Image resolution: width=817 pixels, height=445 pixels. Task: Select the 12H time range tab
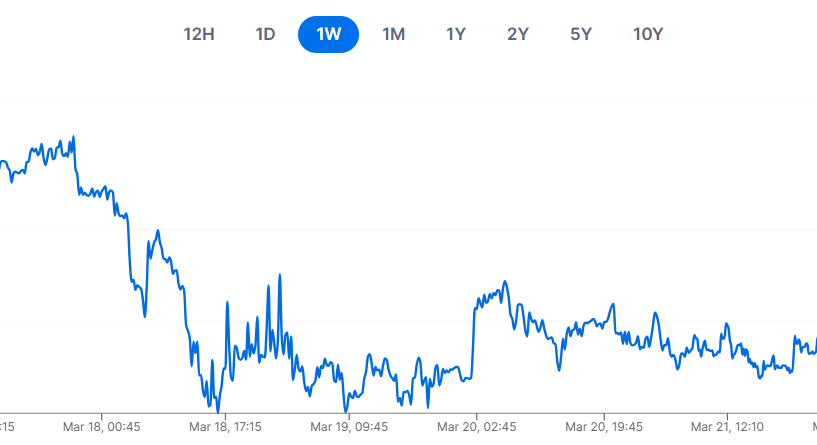point(199,34)
